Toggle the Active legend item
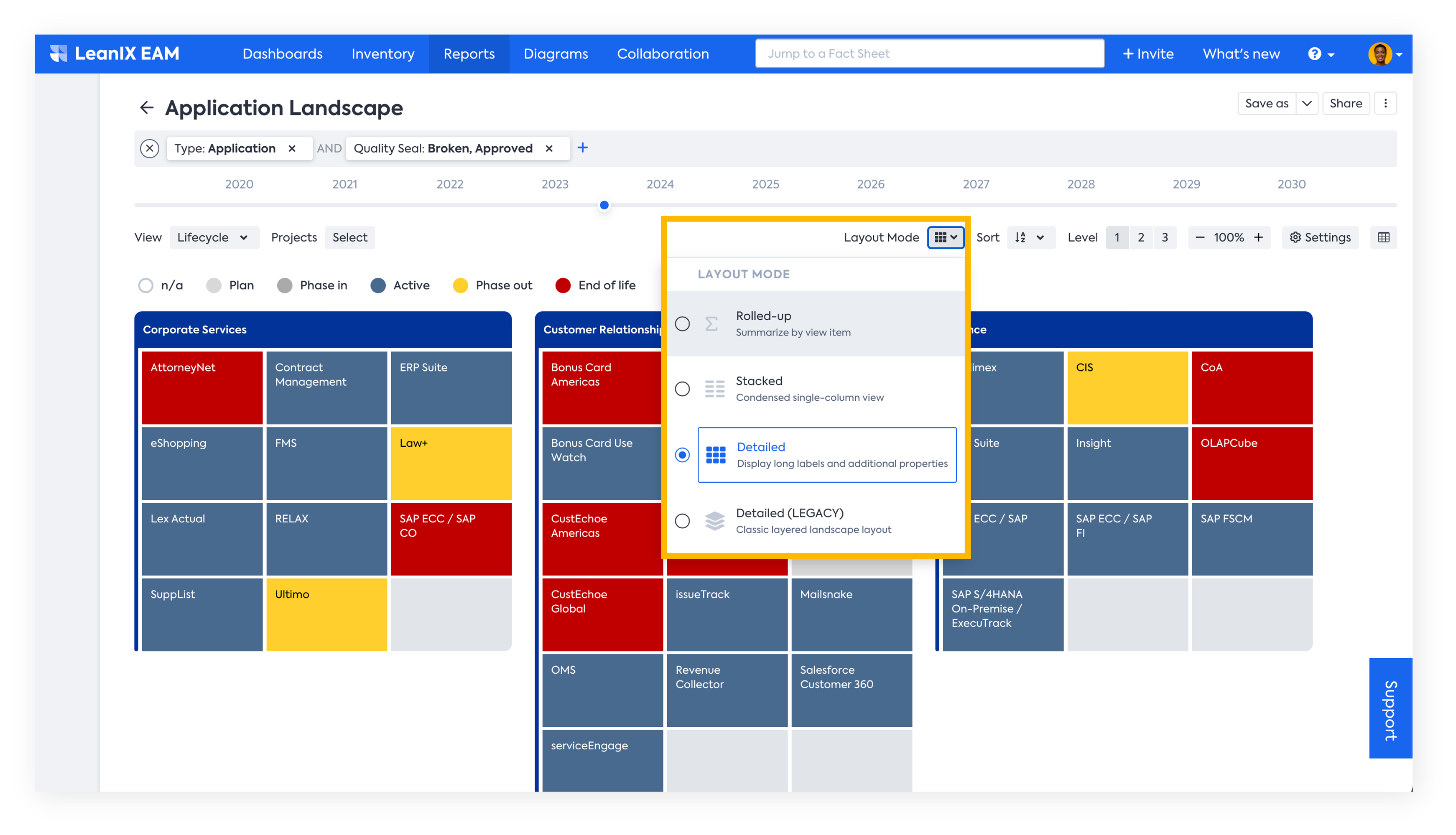Screen dimensions: 1456x835 (400, 285)
